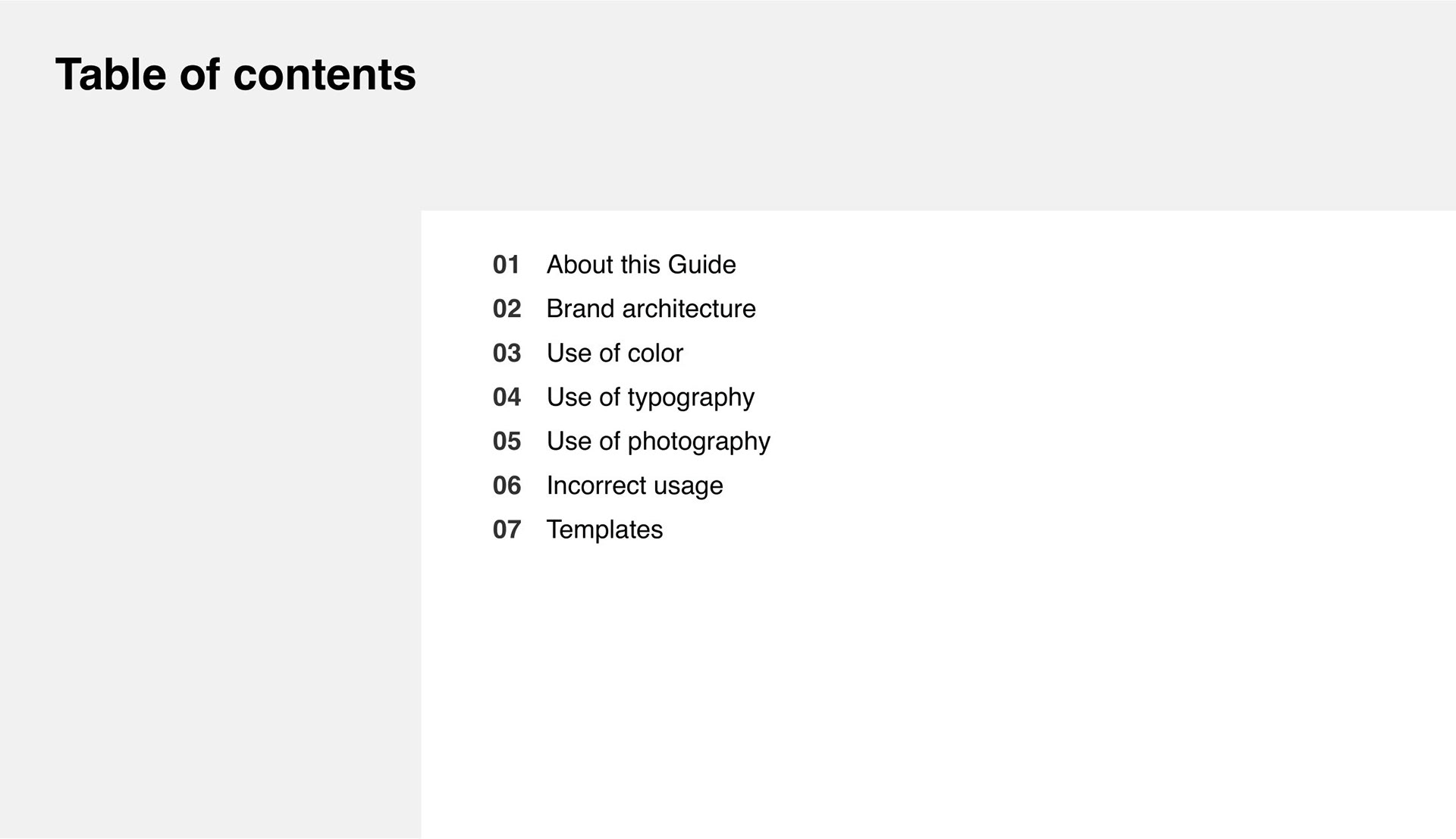Select the number 03 in the list
The height and width of the screenshot is (839, 1456).
(x=507, y=354)
